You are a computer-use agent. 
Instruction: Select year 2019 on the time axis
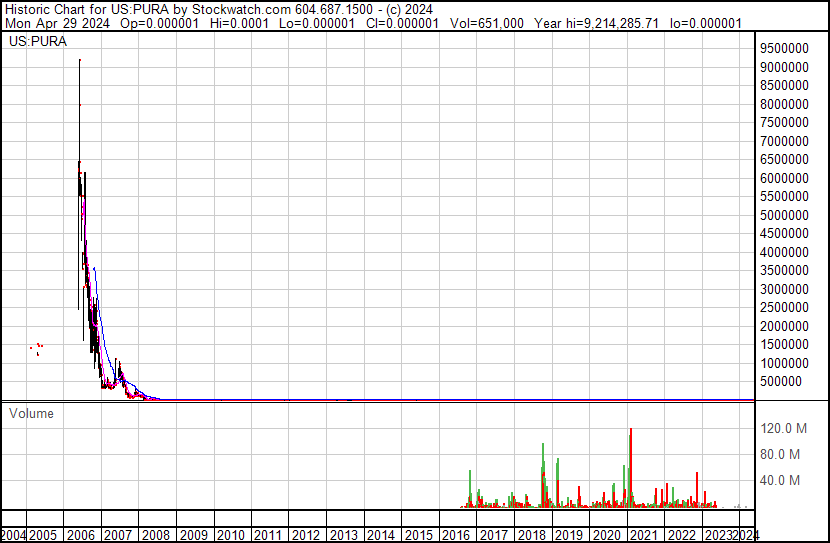(x=569, y=535)
